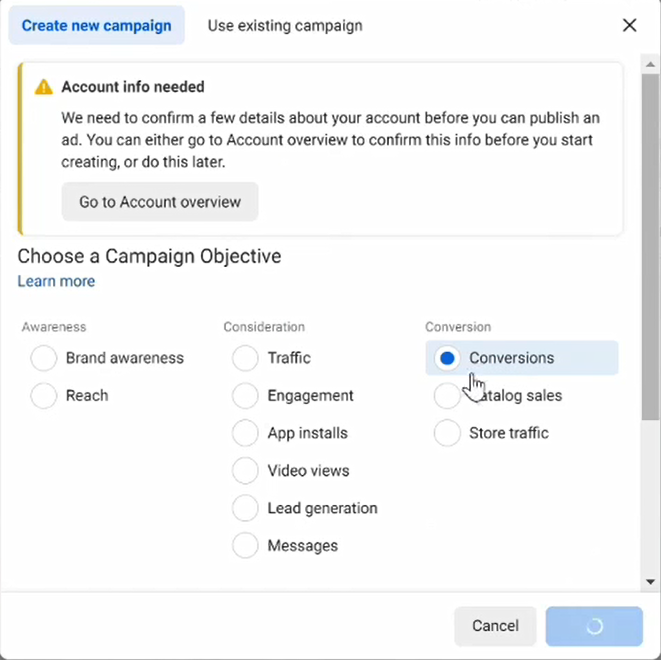Select the Reach radio button
661x660 pixels.
pos(43,395)
